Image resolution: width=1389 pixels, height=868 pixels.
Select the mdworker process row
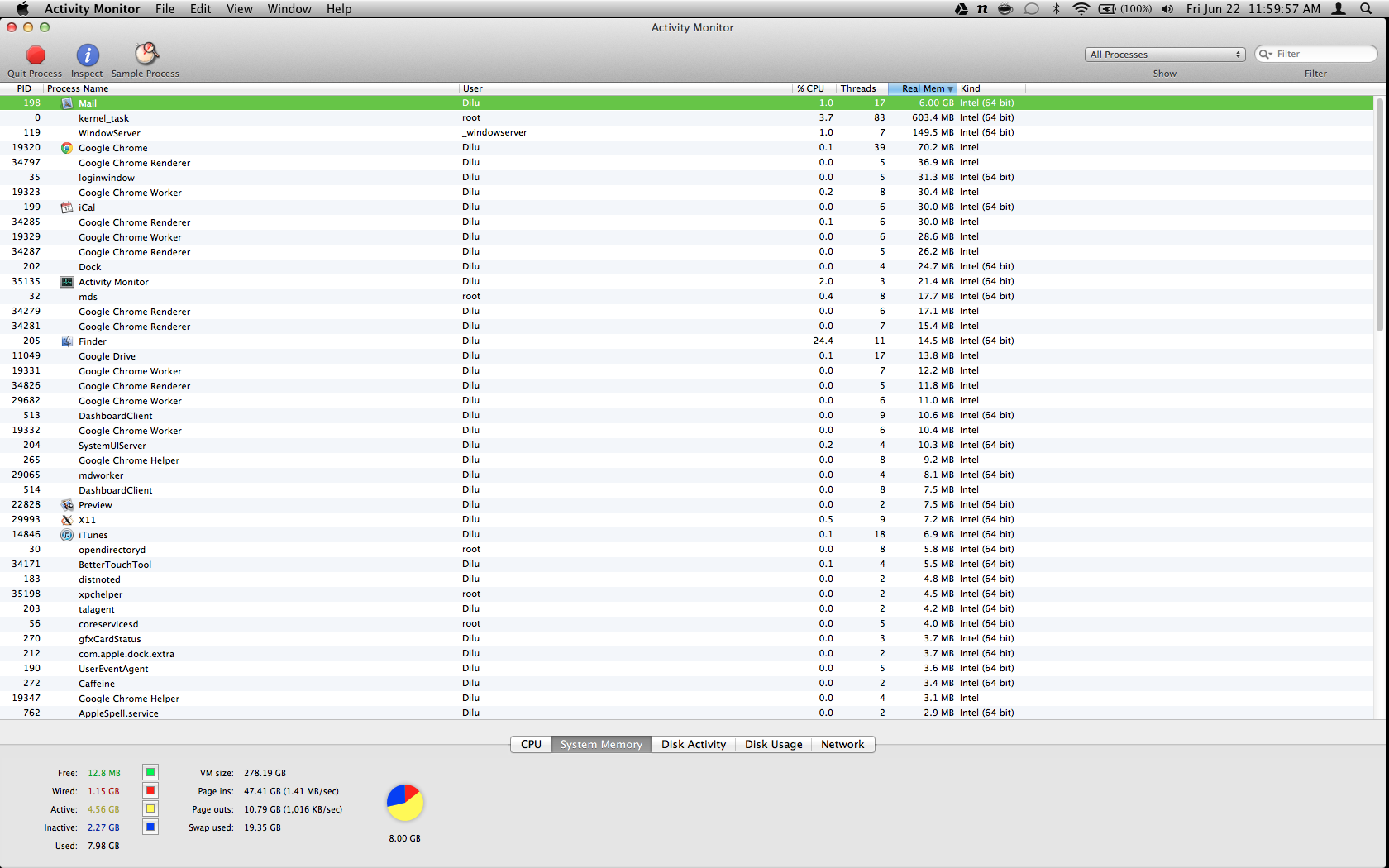coord(687,475)
